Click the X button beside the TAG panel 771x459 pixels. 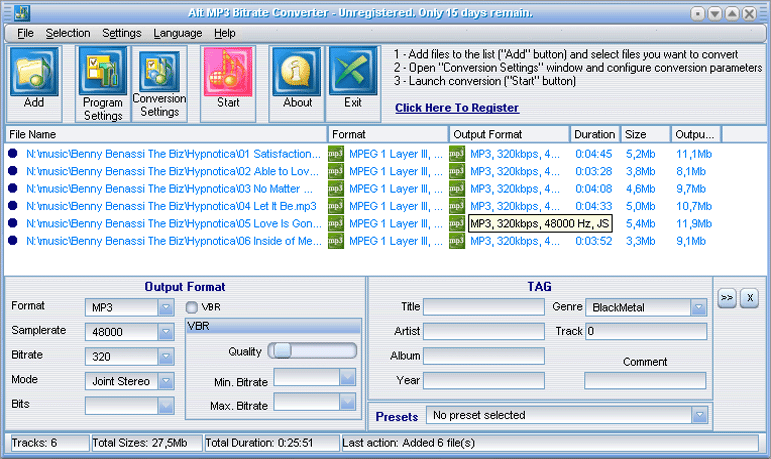pyautogui.click(x=750, y=298)
